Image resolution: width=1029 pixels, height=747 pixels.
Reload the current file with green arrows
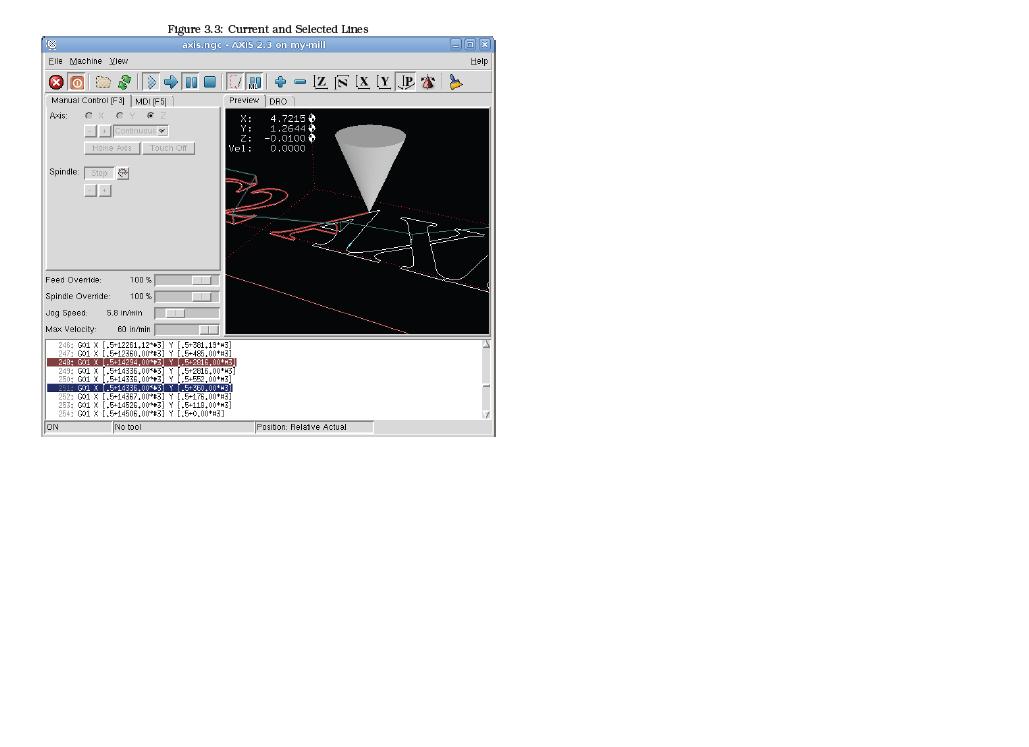point(124,82)
